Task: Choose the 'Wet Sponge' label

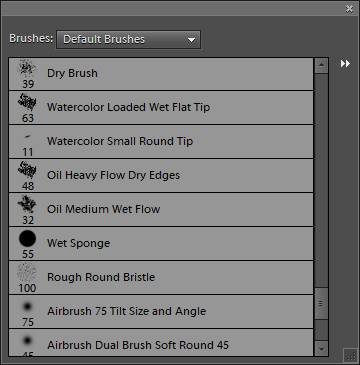Action: (78, 243)
